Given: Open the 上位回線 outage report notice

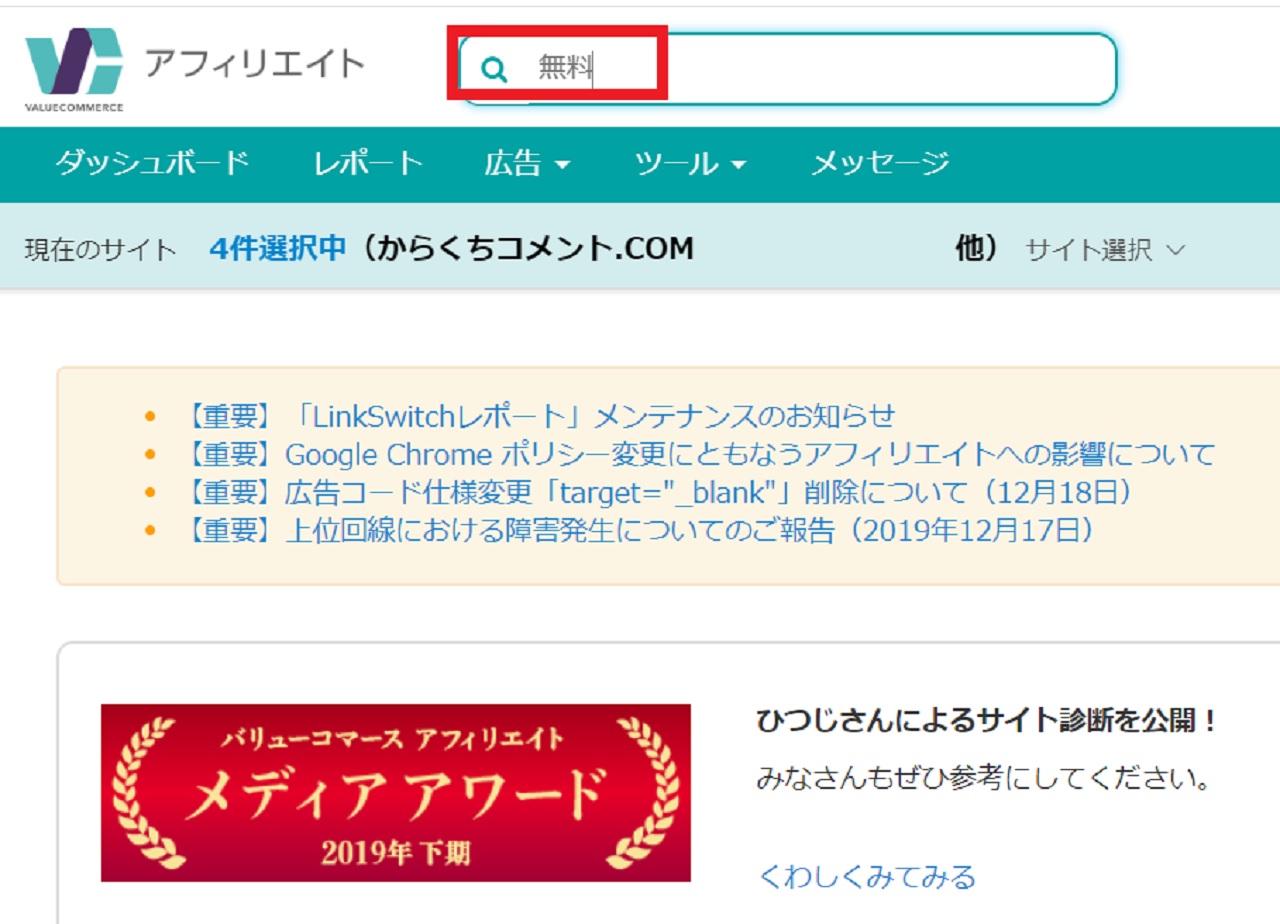Looking at the screenshot, I should 637,530.
